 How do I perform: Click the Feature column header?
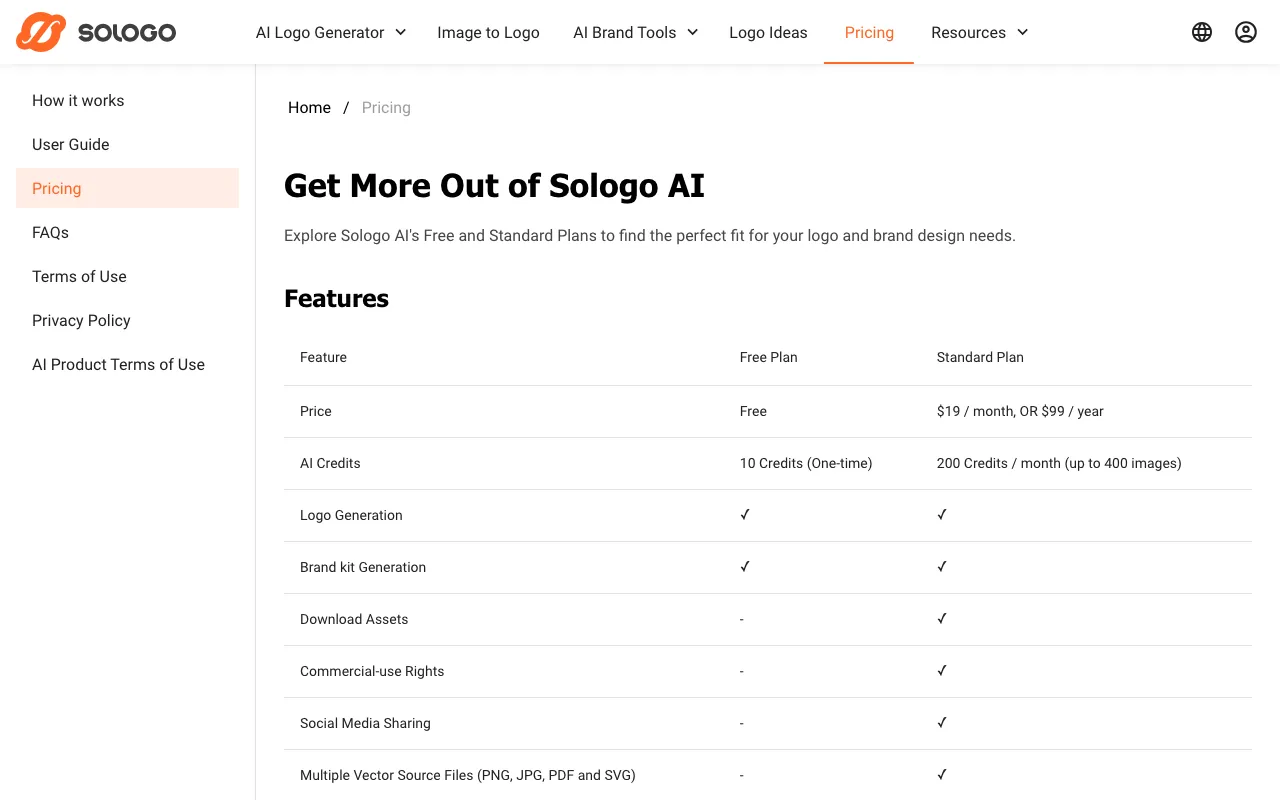(x=323, y=357)
